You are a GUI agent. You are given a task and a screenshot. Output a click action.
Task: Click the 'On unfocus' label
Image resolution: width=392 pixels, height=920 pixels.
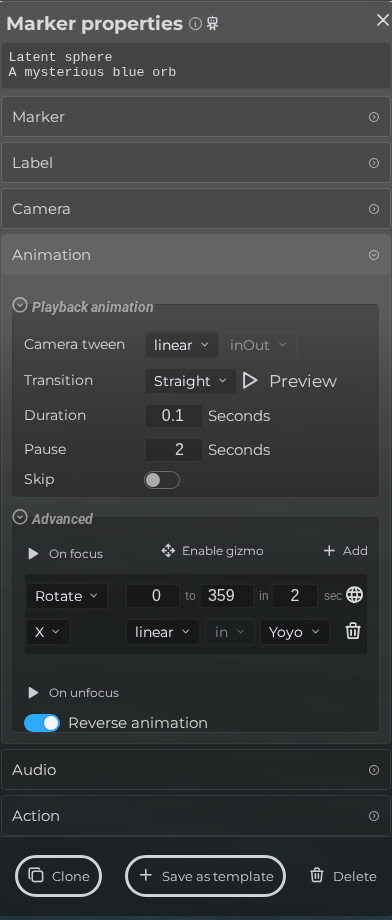(x=84, y=693)
